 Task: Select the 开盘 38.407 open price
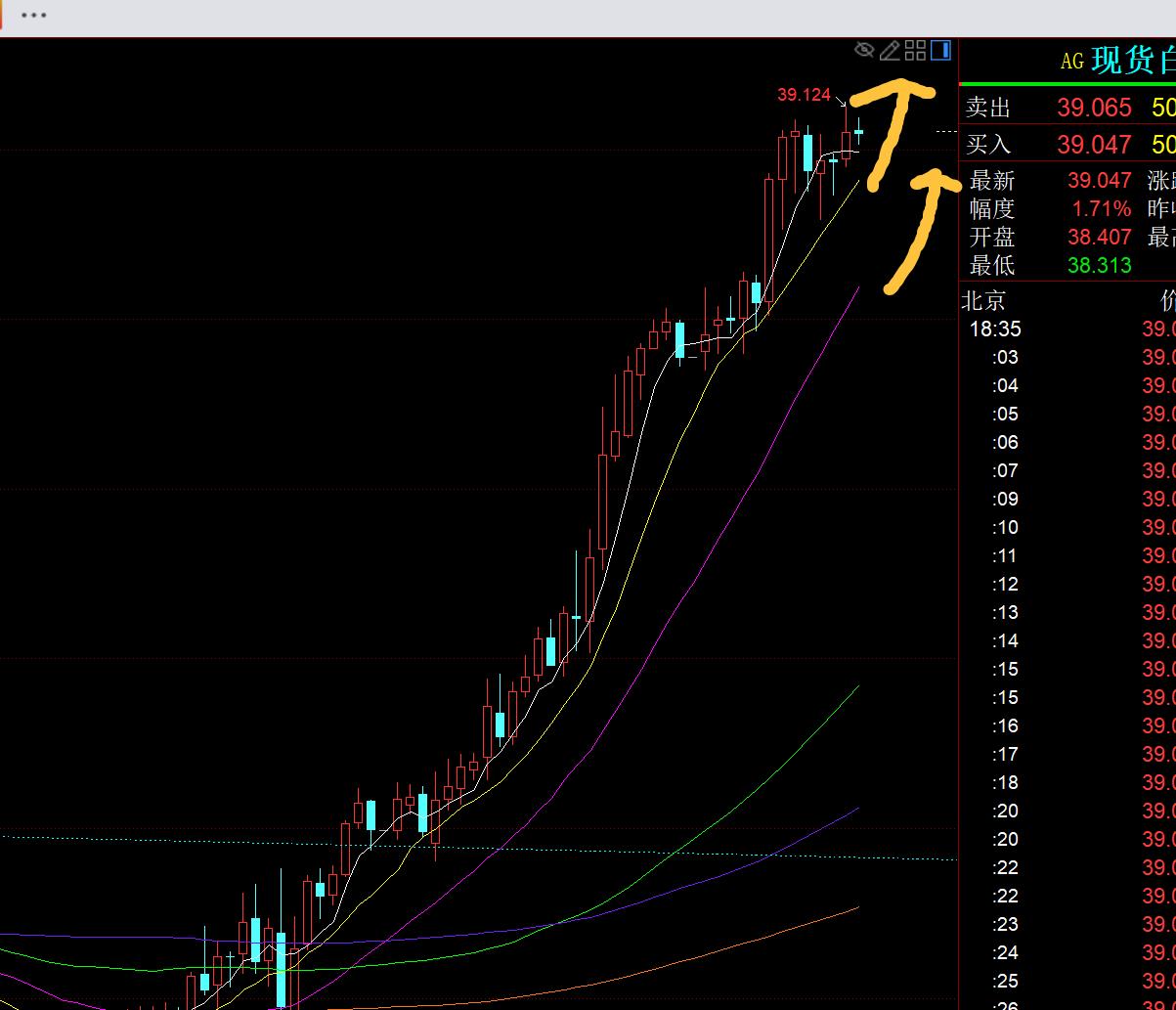[x=1099, y=238]
